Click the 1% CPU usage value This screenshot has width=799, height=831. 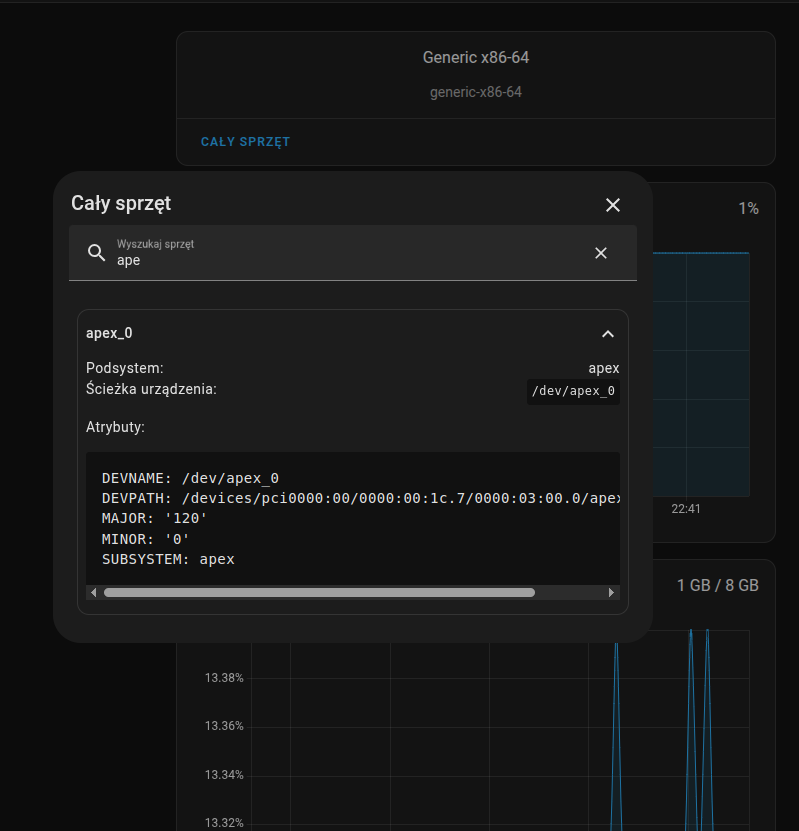pos(748,209)
